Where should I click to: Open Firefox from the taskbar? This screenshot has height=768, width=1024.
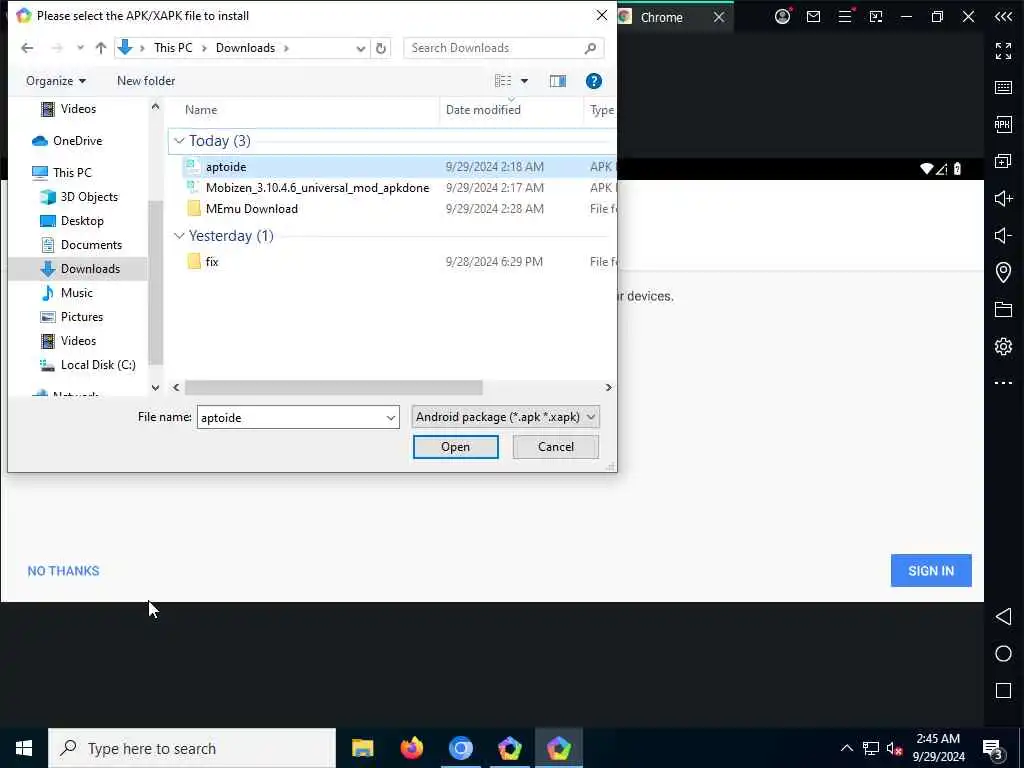(x=411, y=748)
